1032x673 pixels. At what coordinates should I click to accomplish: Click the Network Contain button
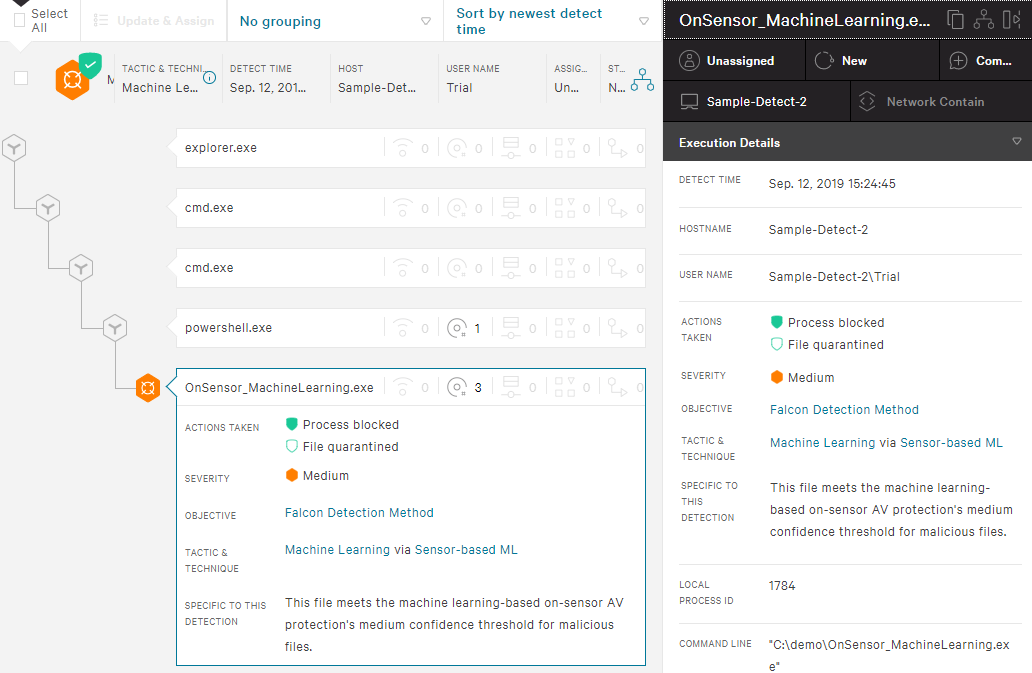(x=941, y=101)
